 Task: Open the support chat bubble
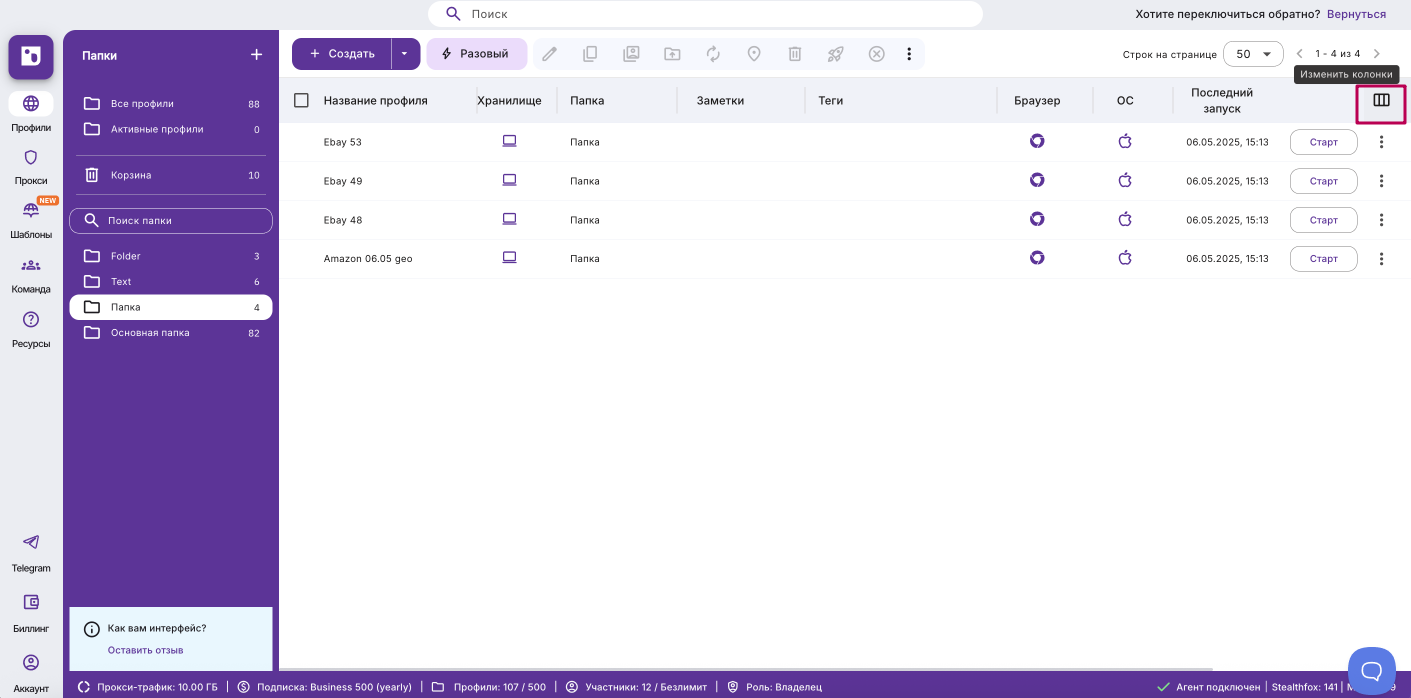(x=1371, y=669)
